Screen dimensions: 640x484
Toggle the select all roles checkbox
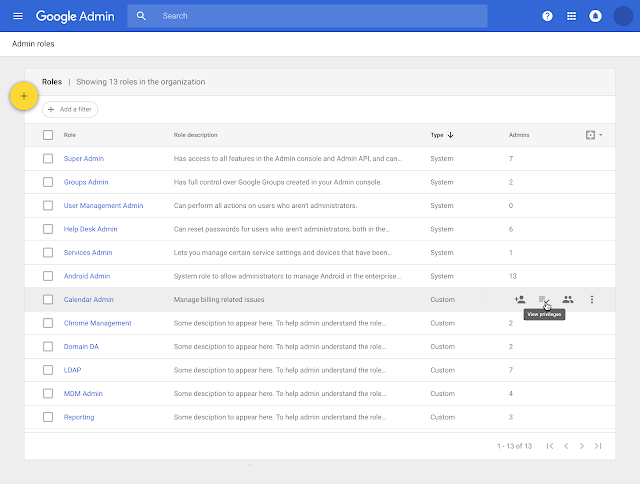click(x=48, y=135)
